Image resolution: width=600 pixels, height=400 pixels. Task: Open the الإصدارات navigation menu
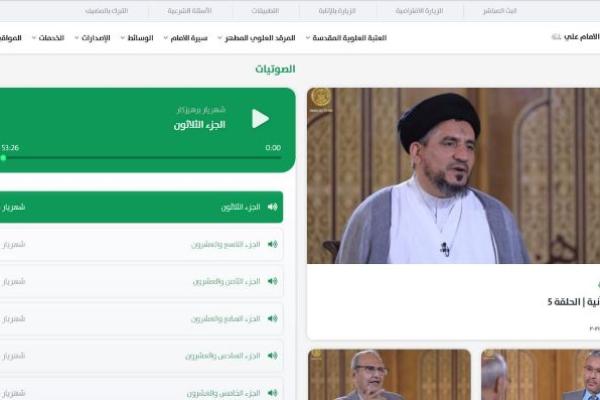point(92,38)
